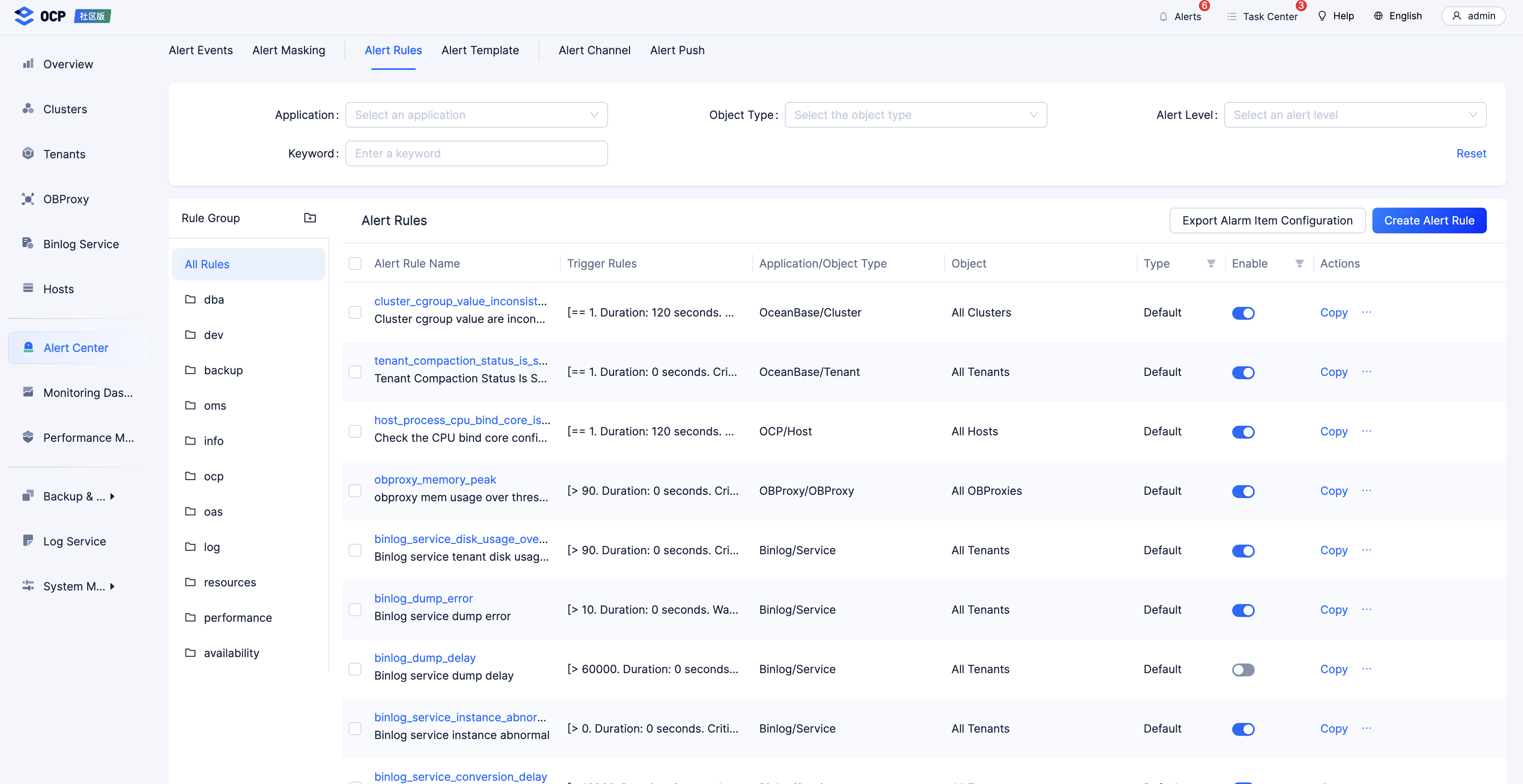Viewport: 1523px width, 784px height.
Task: Click the System Management sidebar icon
Action: 28,585
